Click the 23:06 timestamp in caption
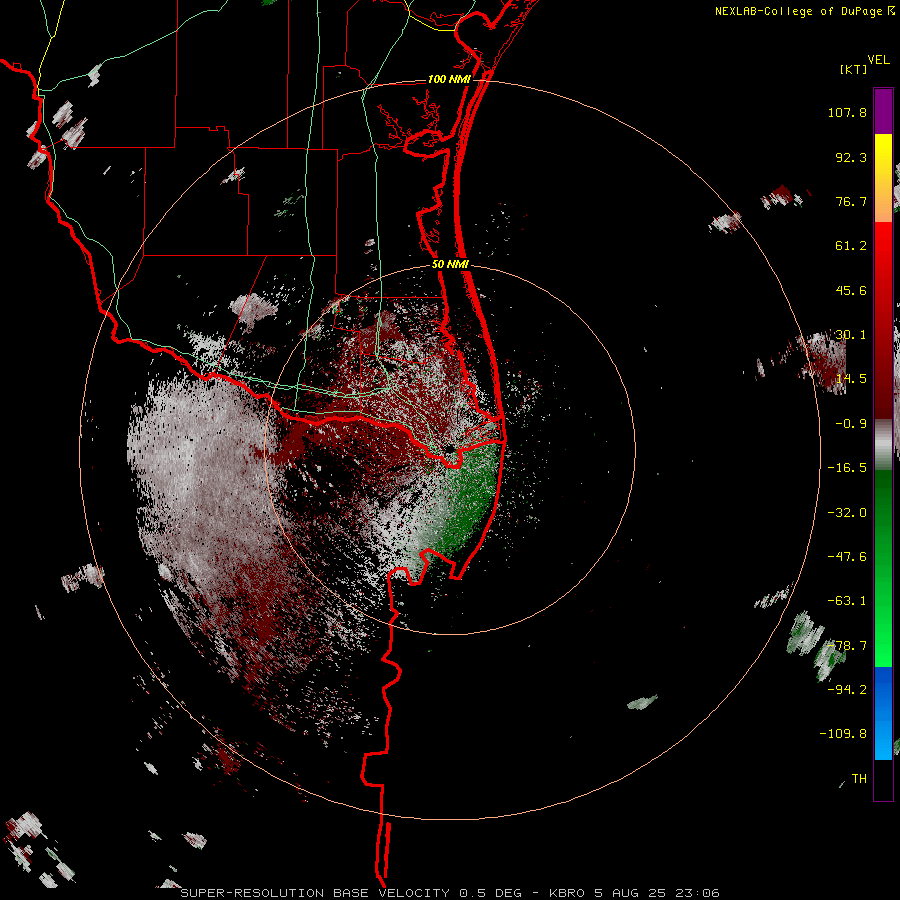Image resolution: width=900 pixels, height=900 pixels. [697, 893]
